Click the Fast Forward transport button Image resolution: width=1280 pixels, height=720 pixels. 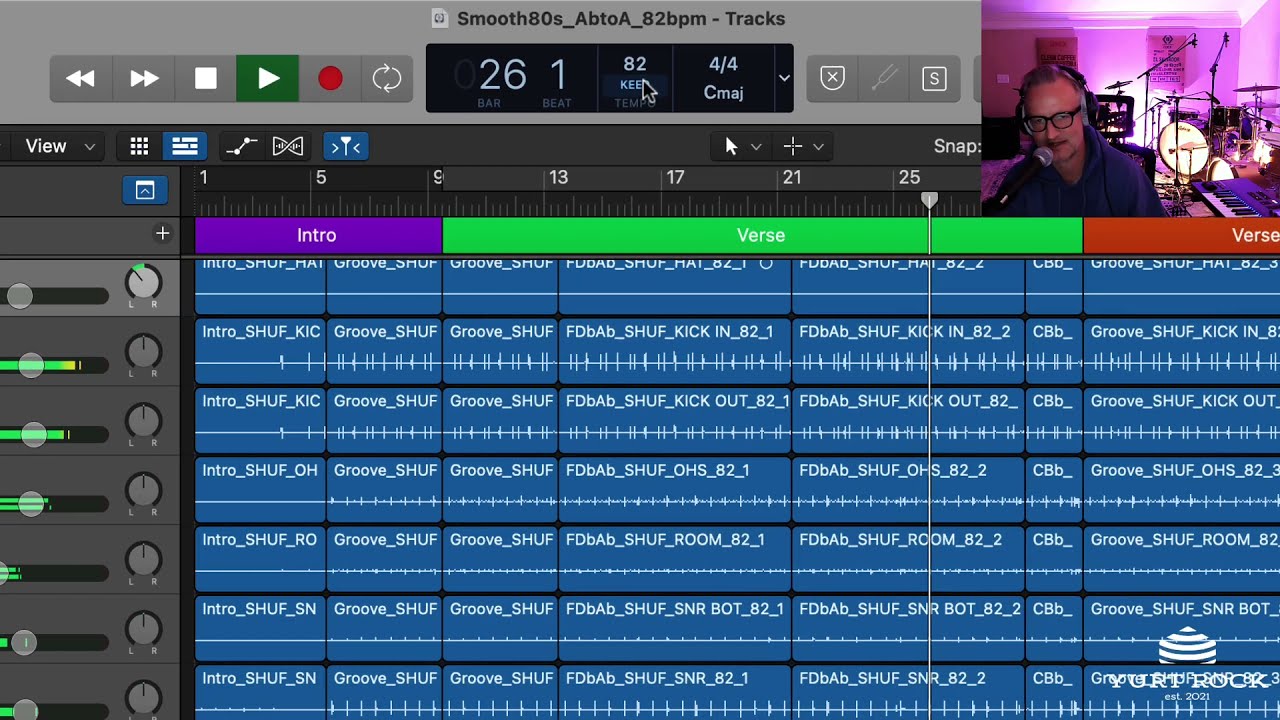(x=144, y=79)
